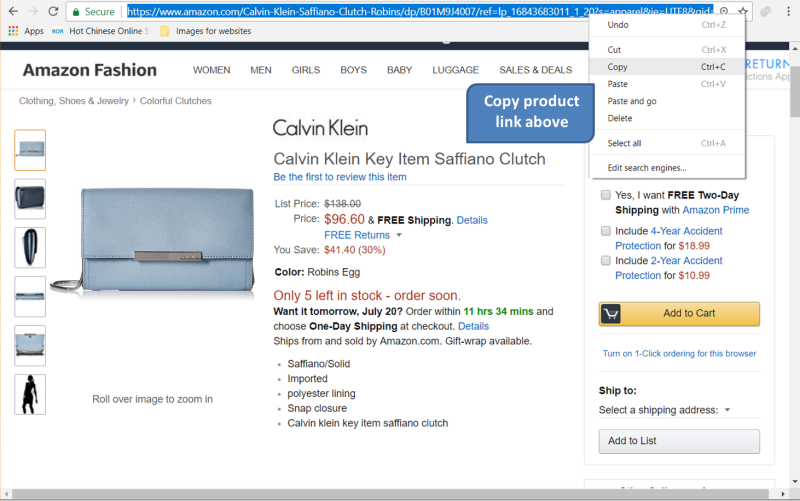Viewport: 800px width, 501px height.
Task: Click the green Secure padlock icon
Action: (75, 12)
